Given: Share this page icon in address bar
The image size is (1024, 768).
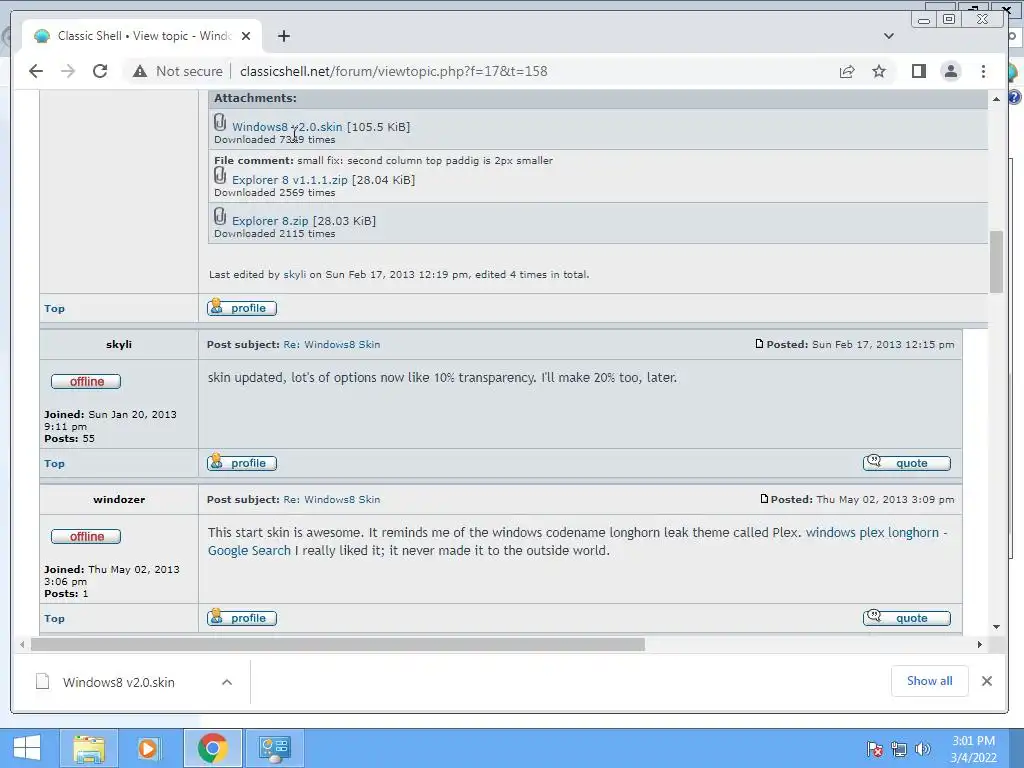Looking at the screenshot, I should pyautogui.click(x=847, y=71).
